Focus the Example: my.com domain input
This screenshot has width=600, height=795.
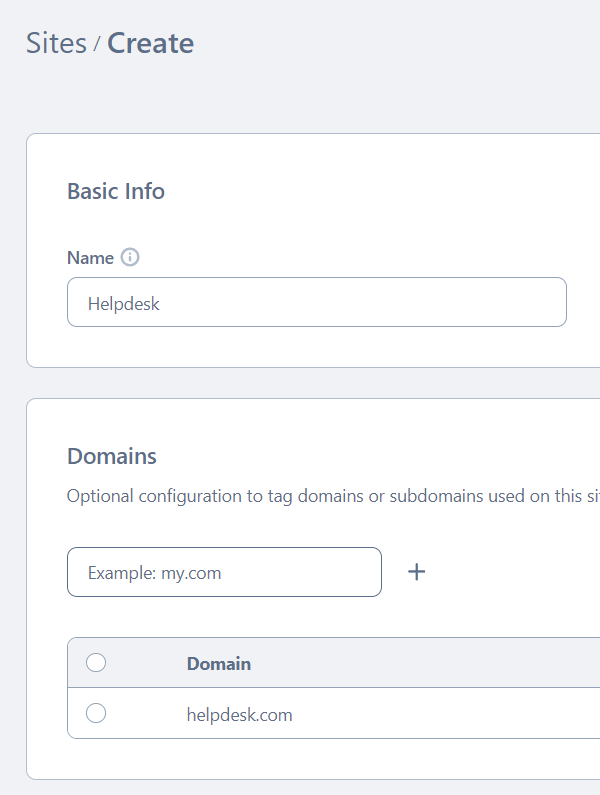click(224, 572)
